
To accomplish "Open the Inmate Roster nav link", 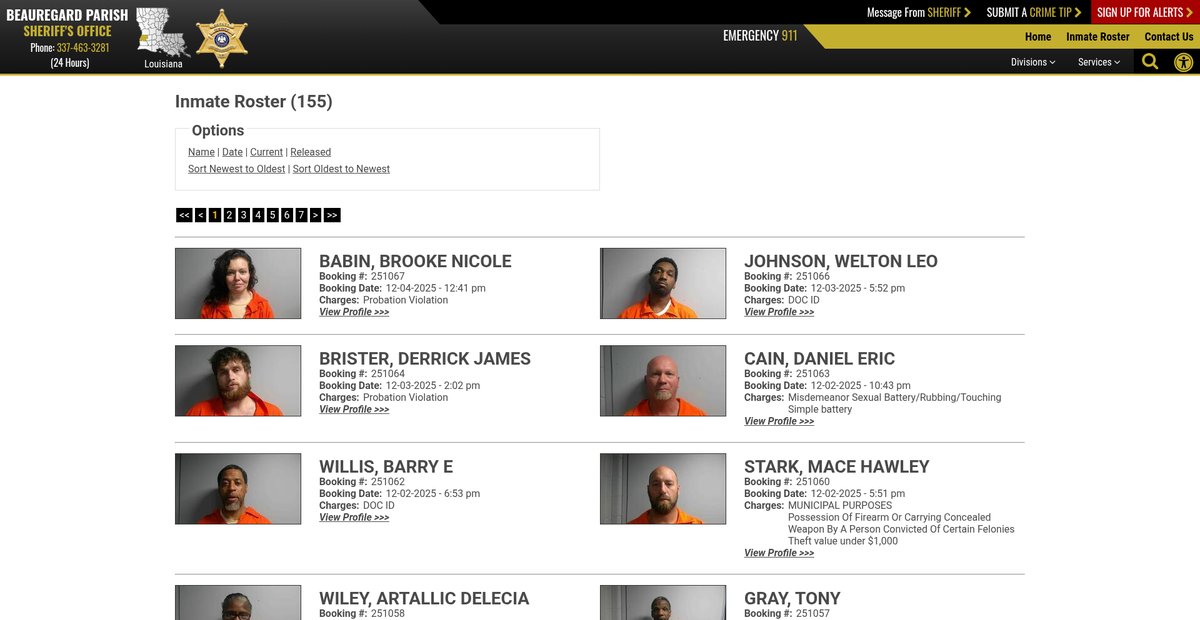I will tap(1098, 37).
